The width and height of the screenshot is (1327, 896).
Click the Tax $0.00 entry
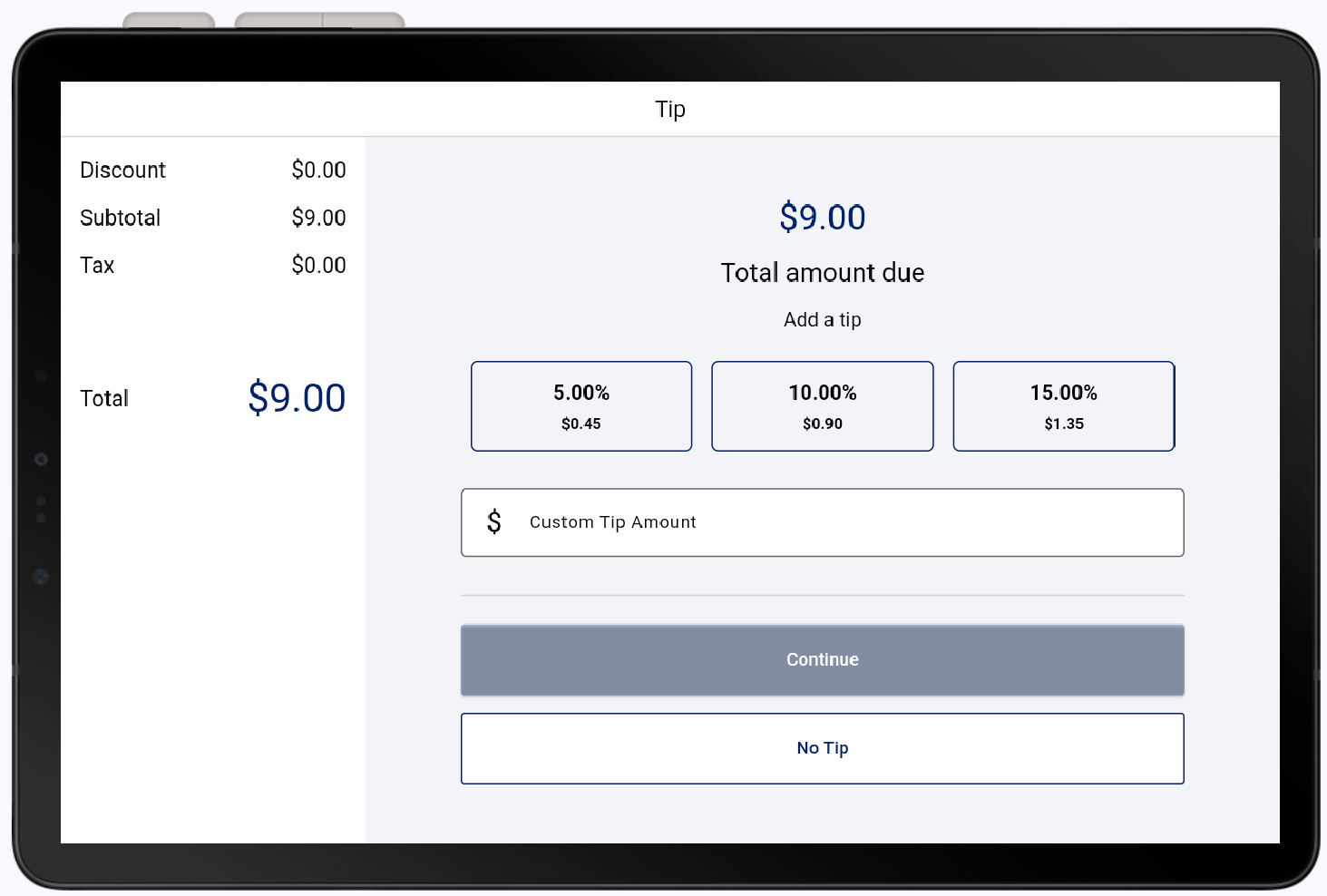(x=212, y=265)
